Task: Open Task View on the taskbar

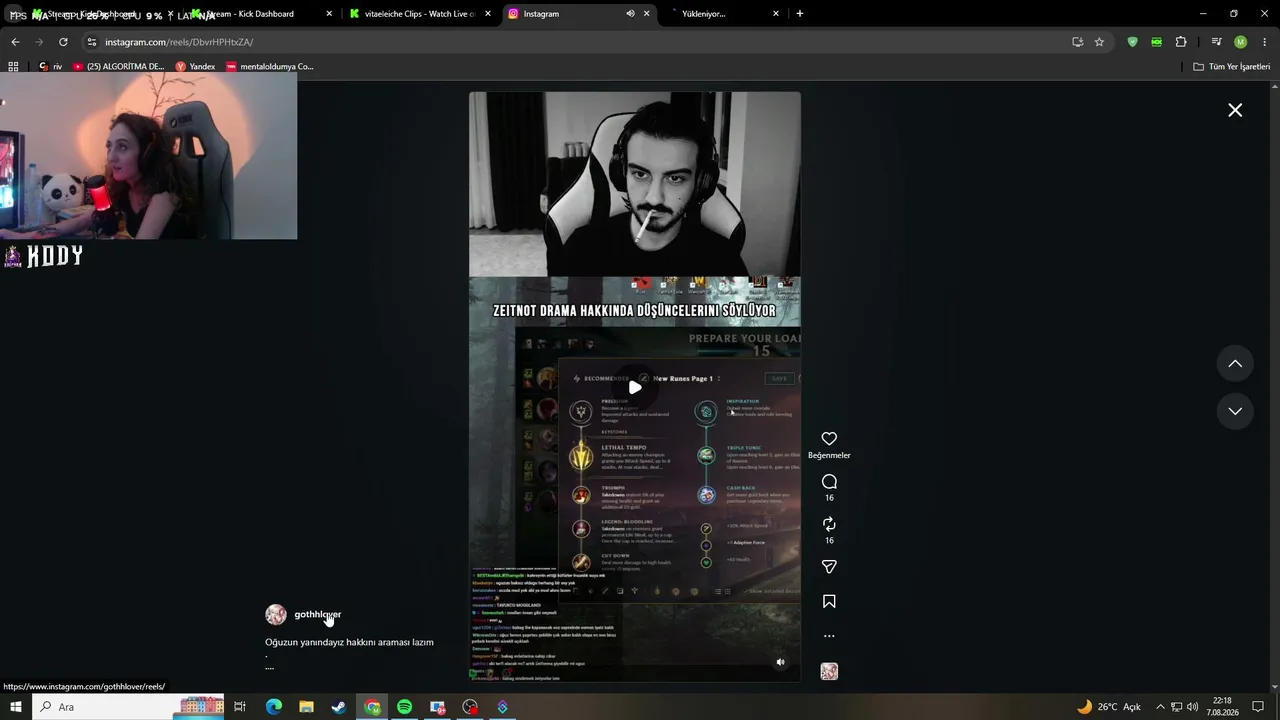Action: point(240,707)
